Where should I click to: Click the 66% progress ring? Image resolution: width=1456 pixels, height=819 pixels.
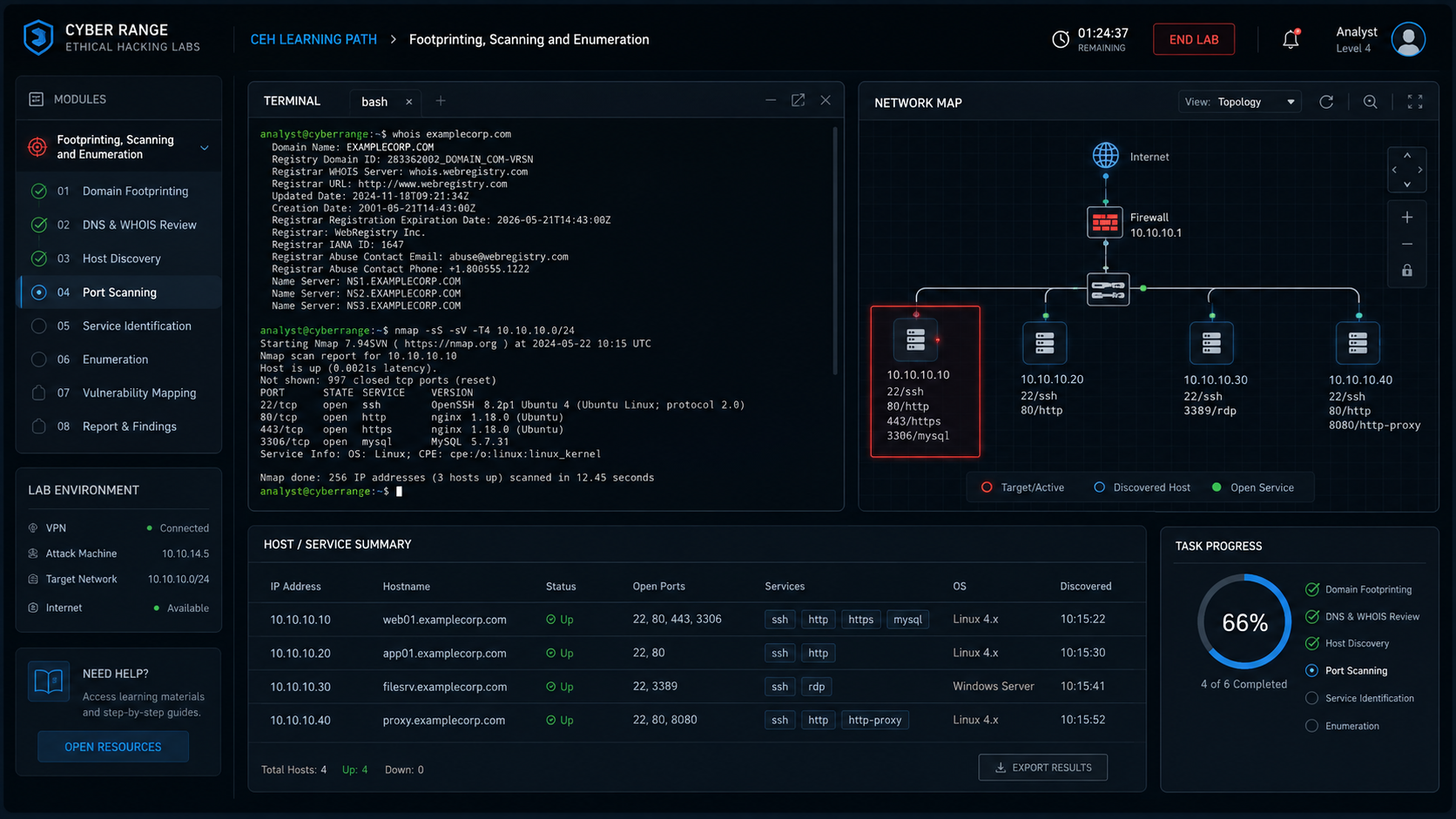click(x=1244, y=621)
